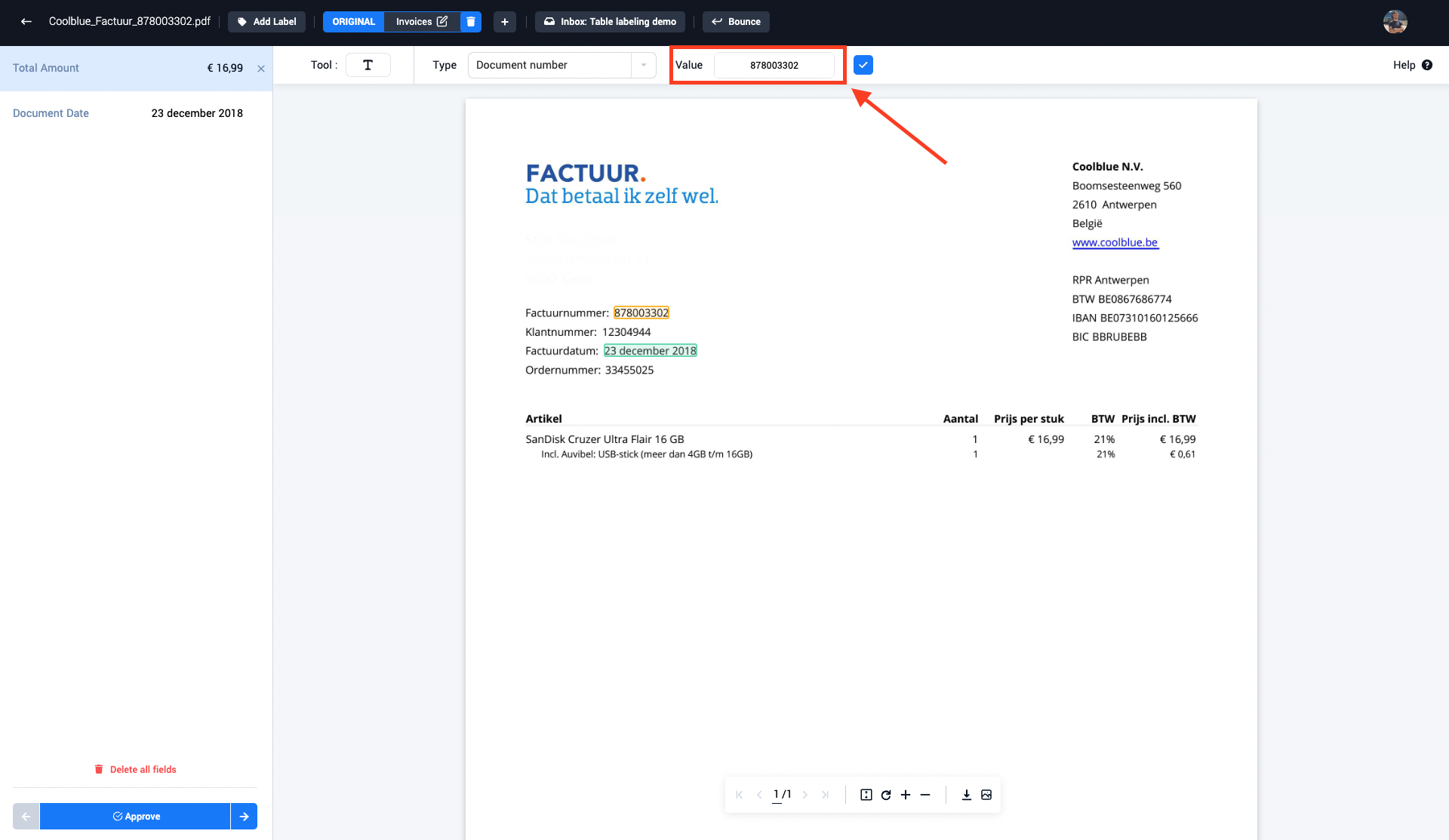This screenshot has width=1449, height=840.
Task: Zoom out with the minus icon
Action: (x=925, y=795)
